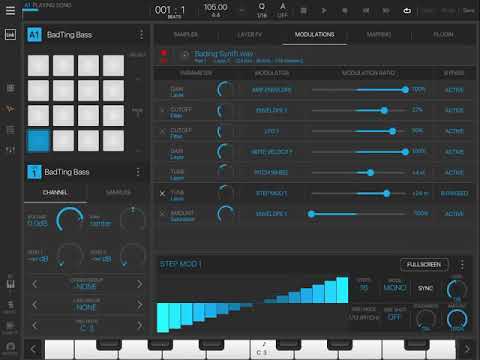The height and width of the screenshot is (360, 480).
Task: Toggle the SYNC button in Step Mod
Action: [425, 288]
